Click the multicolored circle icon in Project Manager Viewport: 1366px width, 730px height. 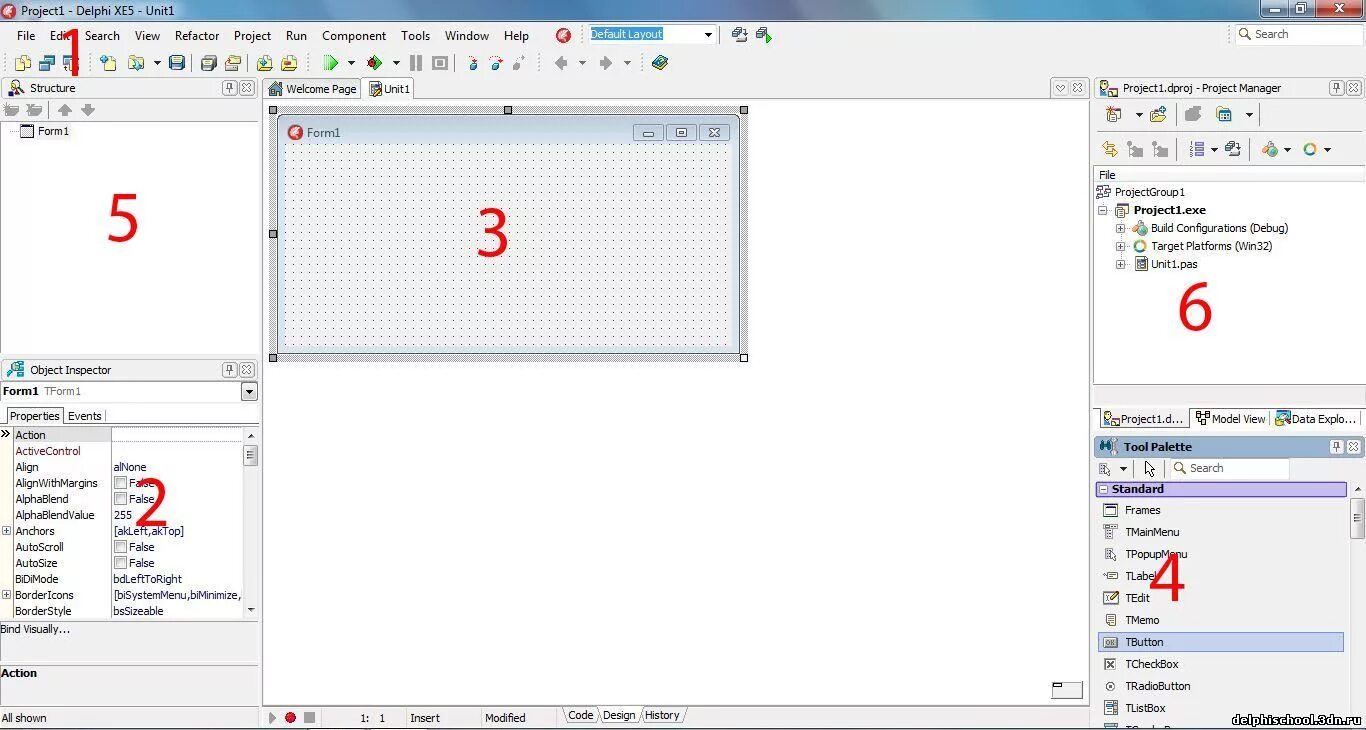pyautogui.click(x=1309, y=149)
